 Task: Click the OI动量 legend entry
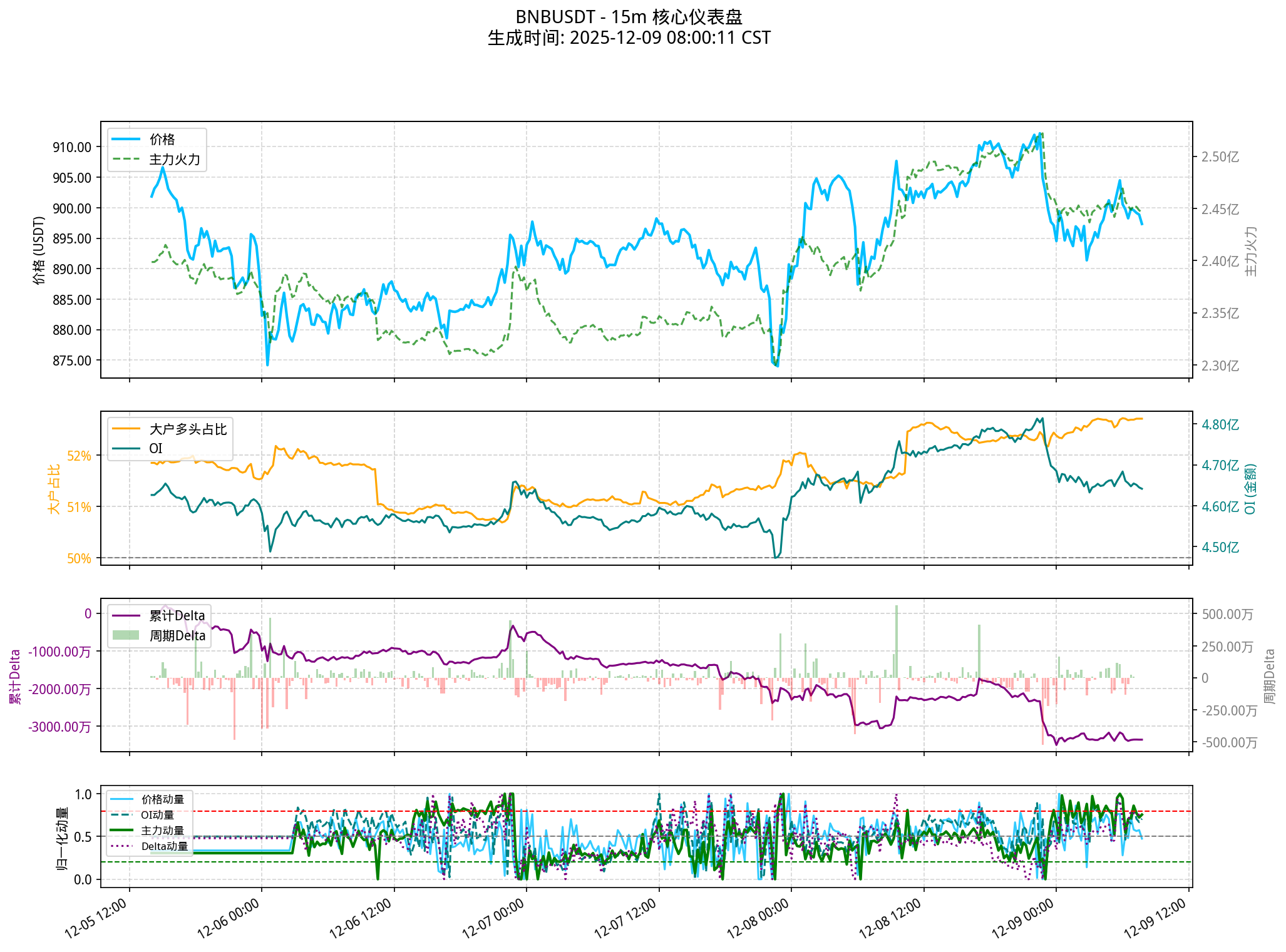point(157,815)
